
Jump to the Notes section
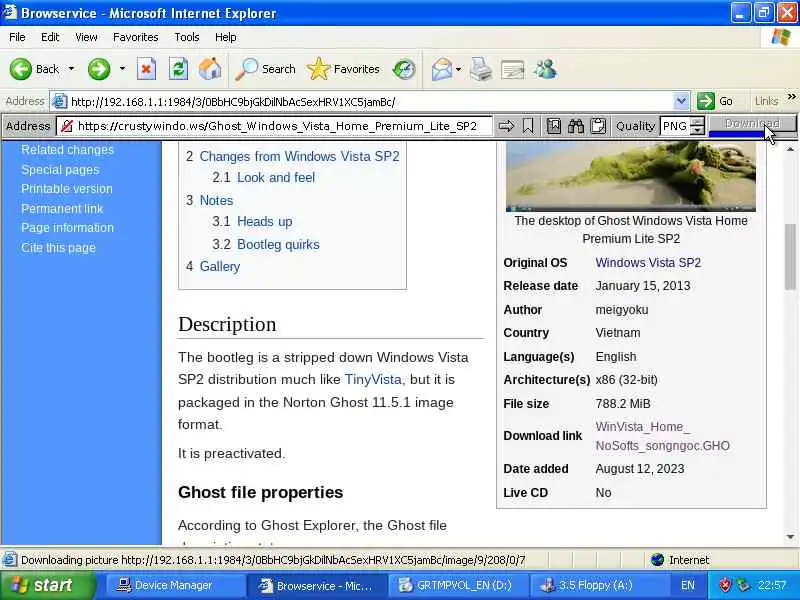click(x=216, y=201)
